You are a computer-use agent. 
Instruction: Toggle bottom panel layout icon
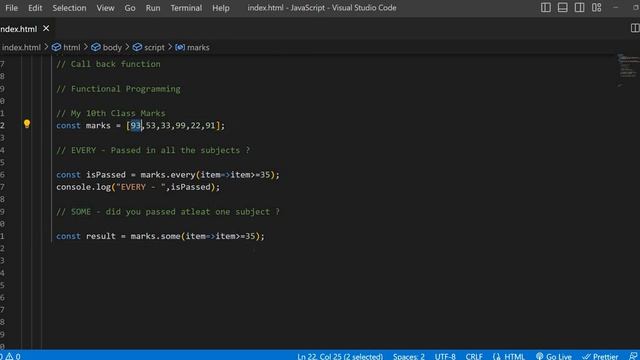point(562,7)
